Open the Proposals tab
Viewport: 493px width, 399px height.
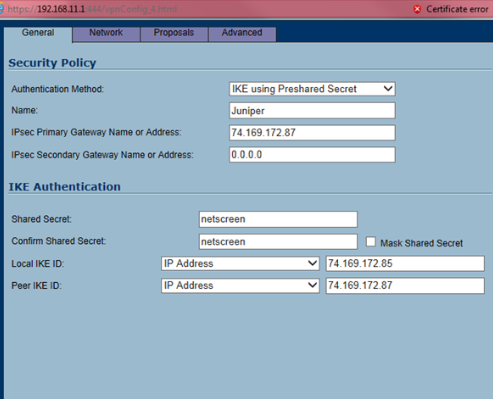pos(174,34)
